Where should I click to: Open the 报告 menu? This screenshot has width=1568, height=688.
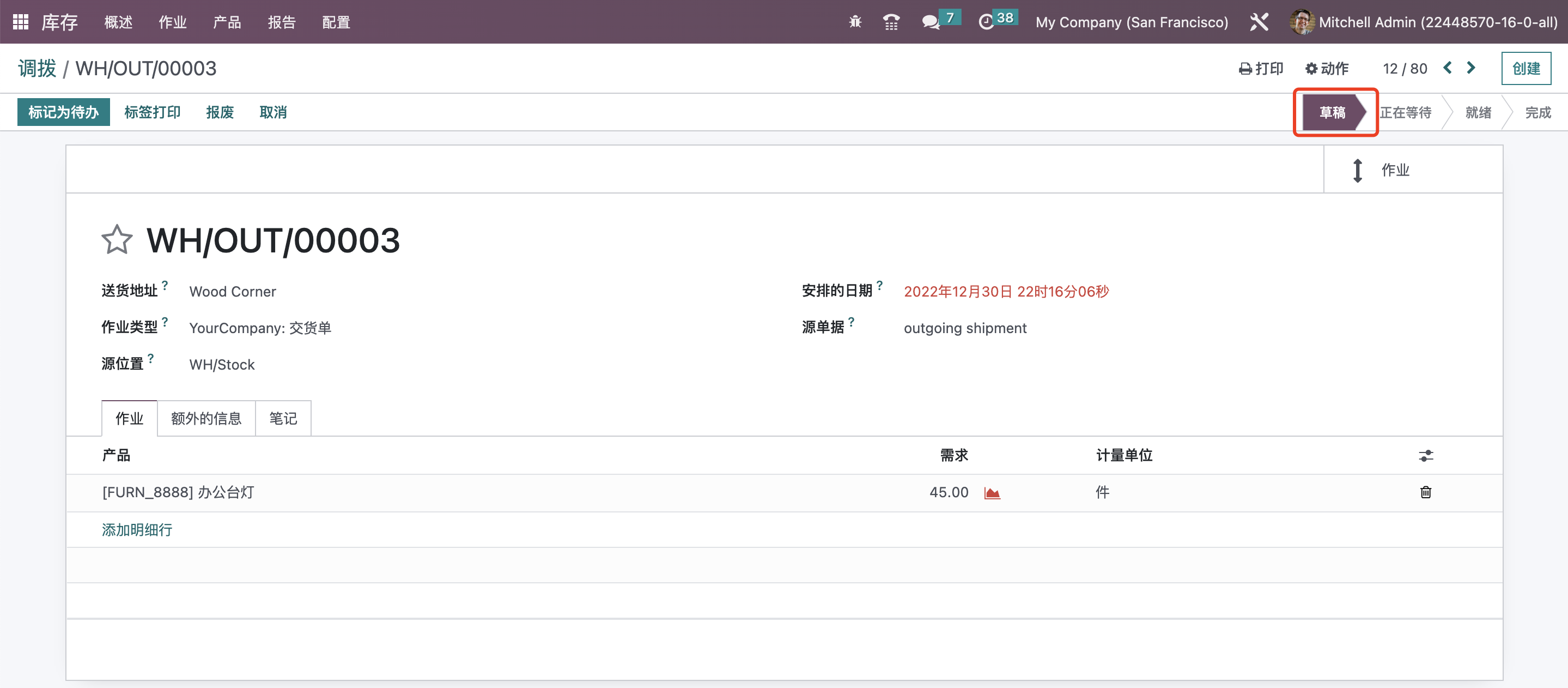pyautogui.click(x=281, y=22)
